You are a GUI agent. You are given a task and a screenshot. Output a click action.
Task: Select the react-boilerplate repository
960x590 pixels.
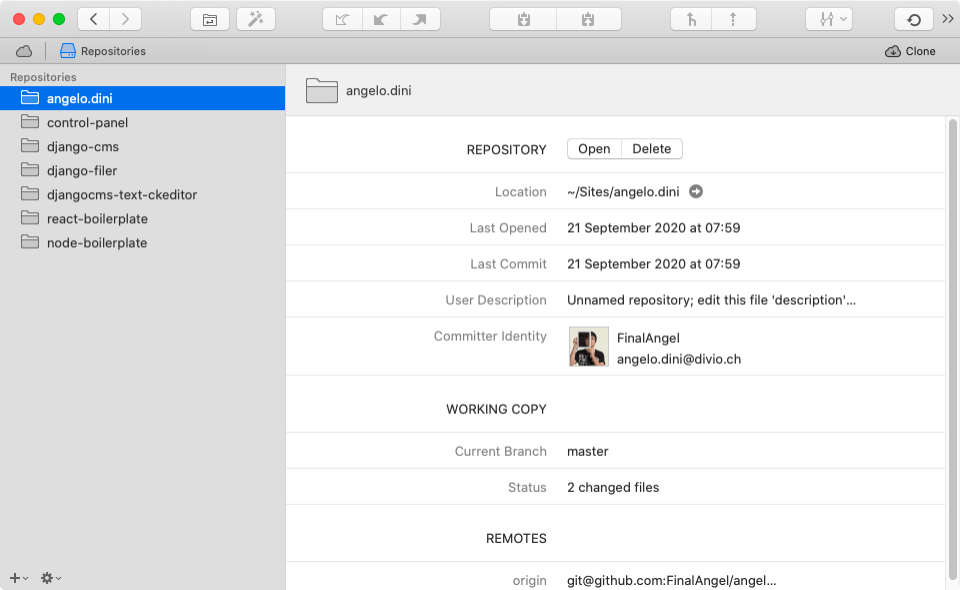click(97, 219)
